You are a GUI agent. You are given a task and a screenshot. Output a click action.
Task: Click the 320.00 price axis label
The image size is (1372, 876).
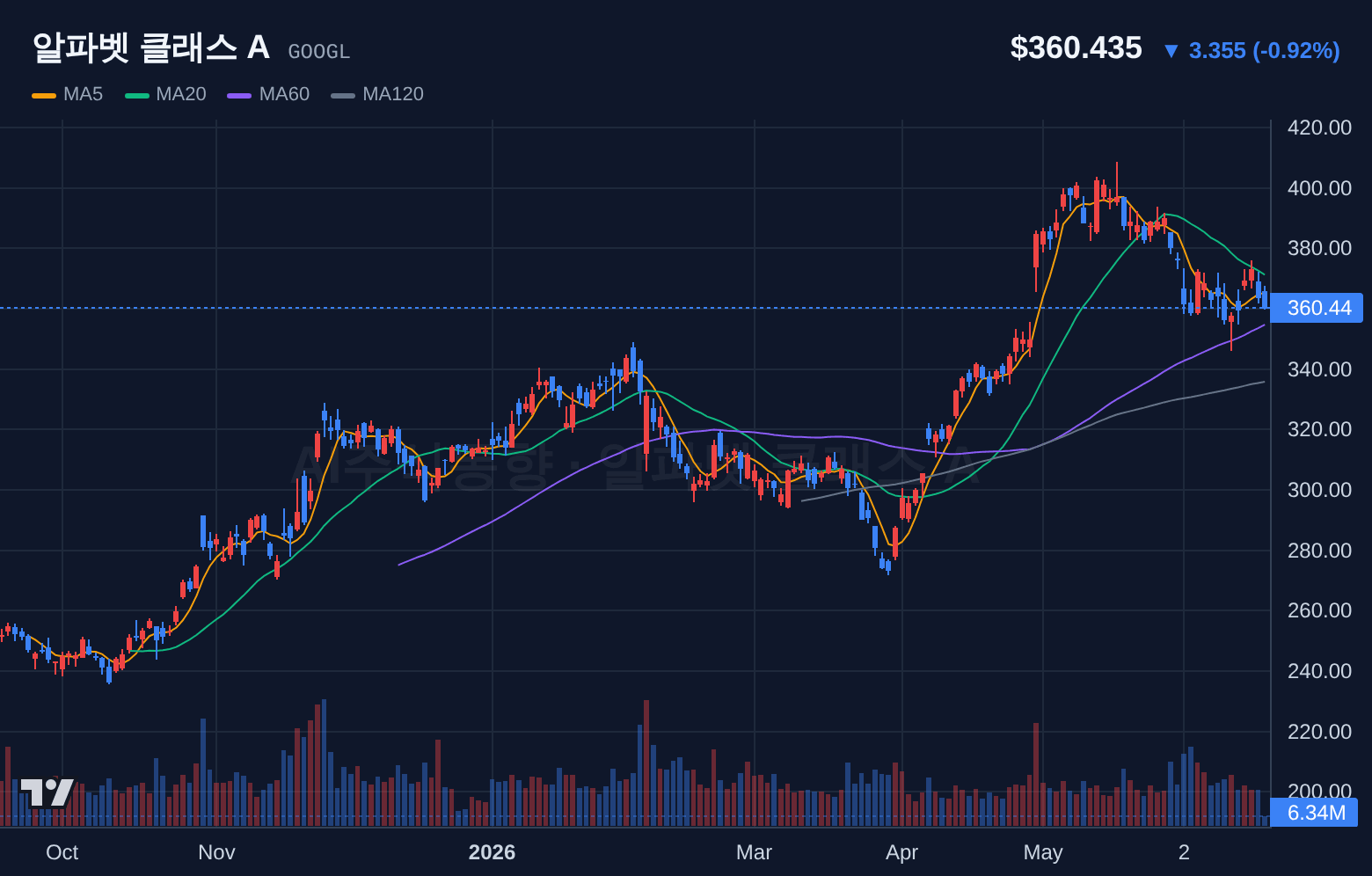pos(1319,429)
